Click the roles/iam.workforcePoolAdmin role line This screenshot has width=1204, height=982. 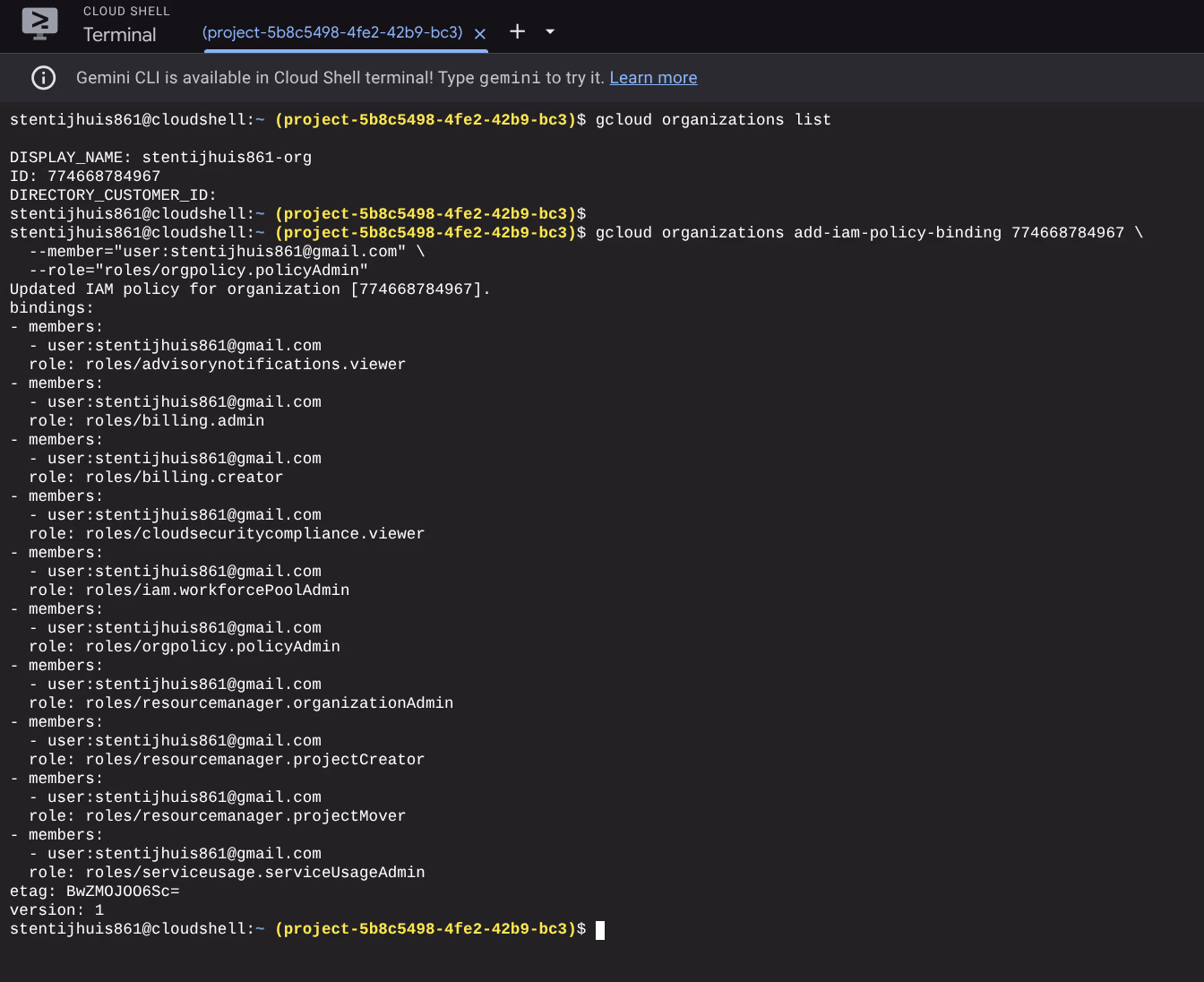click(189, 590)
